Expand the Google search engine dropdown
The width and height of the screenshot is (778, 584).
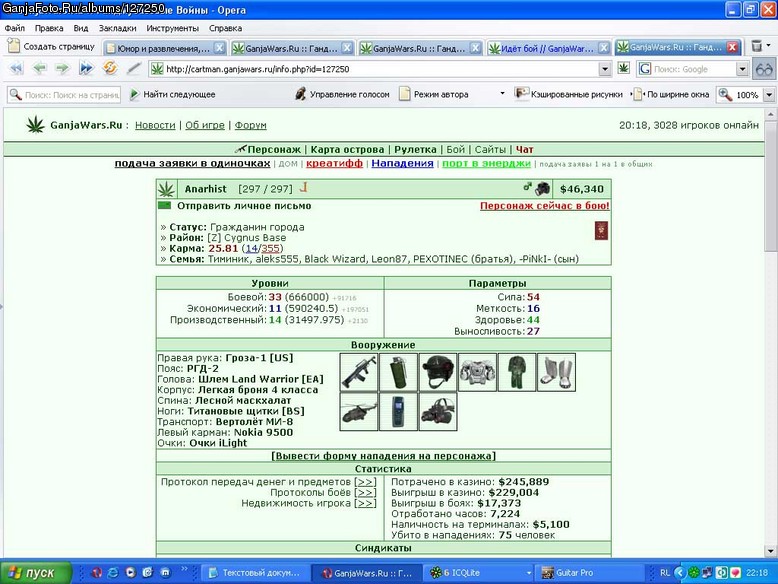742,69
